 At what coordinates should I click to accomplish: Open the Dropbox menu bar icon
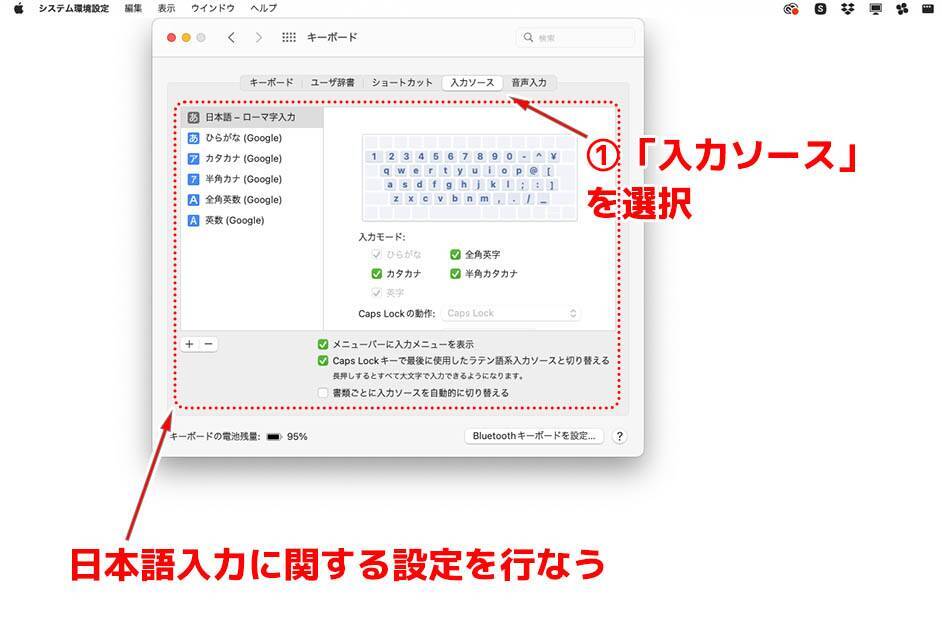(848, 8)
